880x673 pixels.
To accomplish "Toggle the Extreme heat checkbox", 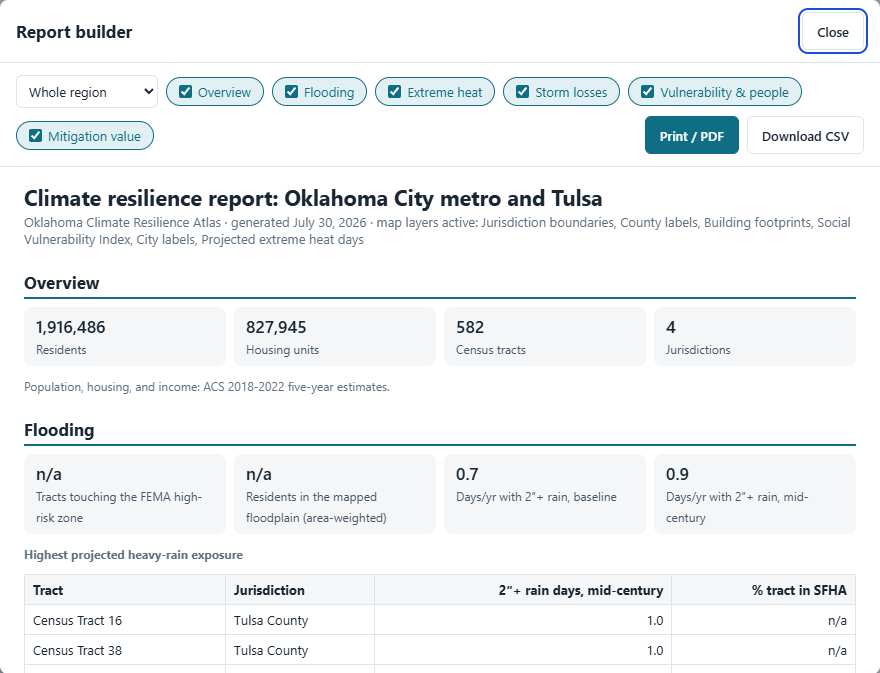I will (395, 92).
